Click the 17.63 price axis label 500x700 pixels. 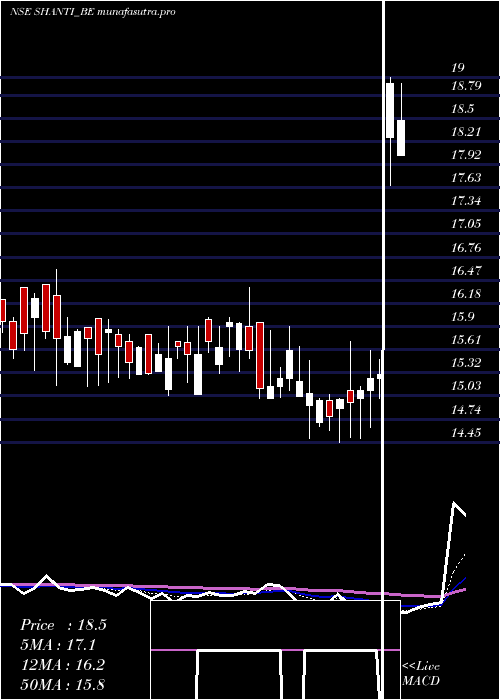[x=466, y=178]
